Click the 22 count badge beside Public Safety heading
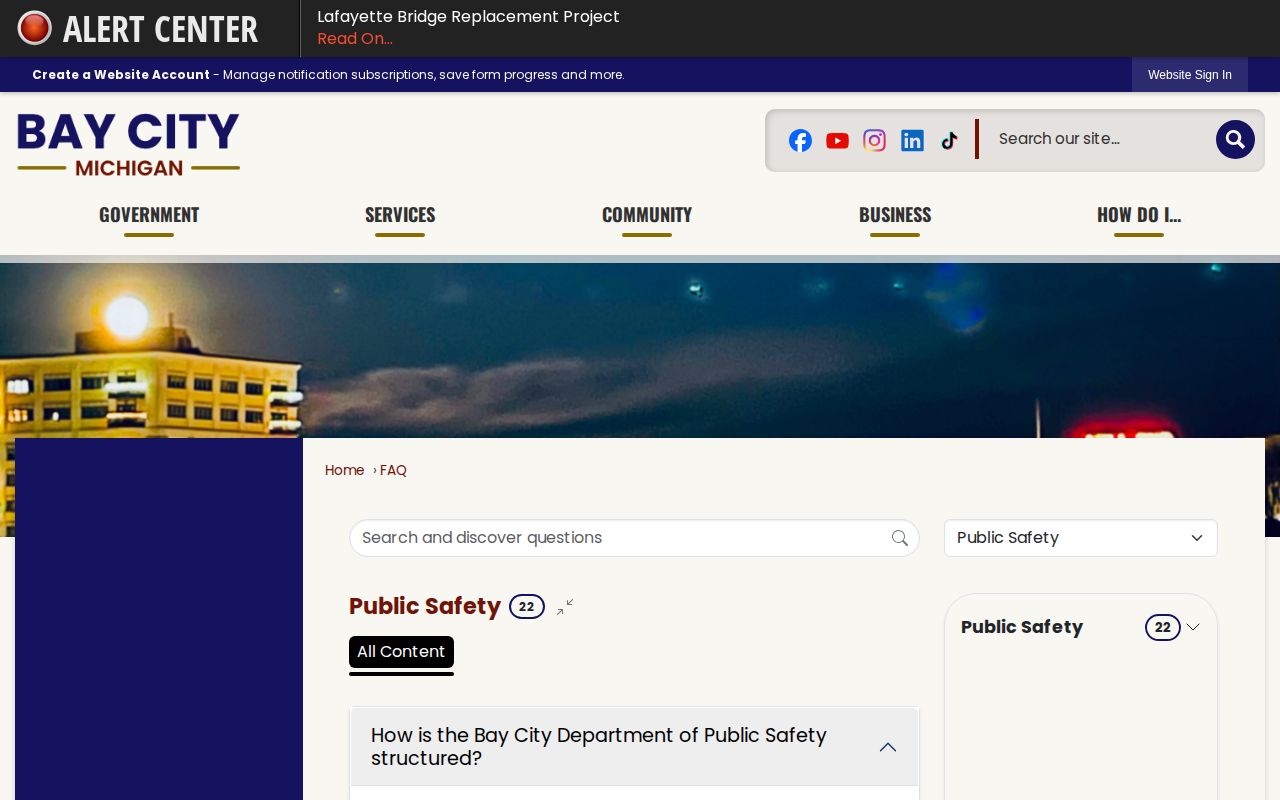The height and width of the screenshot is (800, 1280). click(x=527, y=607)
